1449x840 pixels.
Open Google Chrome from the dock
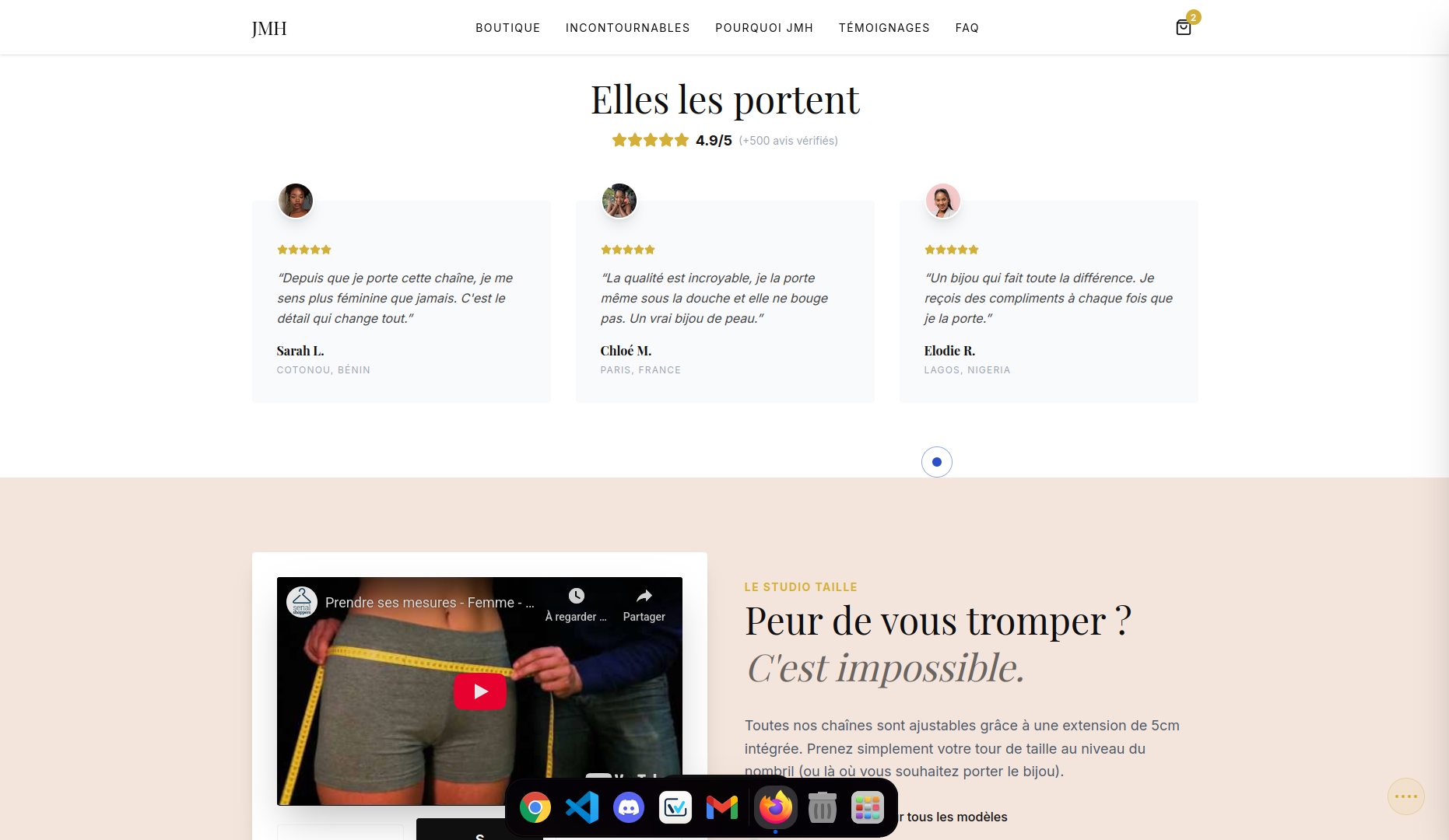535,808
